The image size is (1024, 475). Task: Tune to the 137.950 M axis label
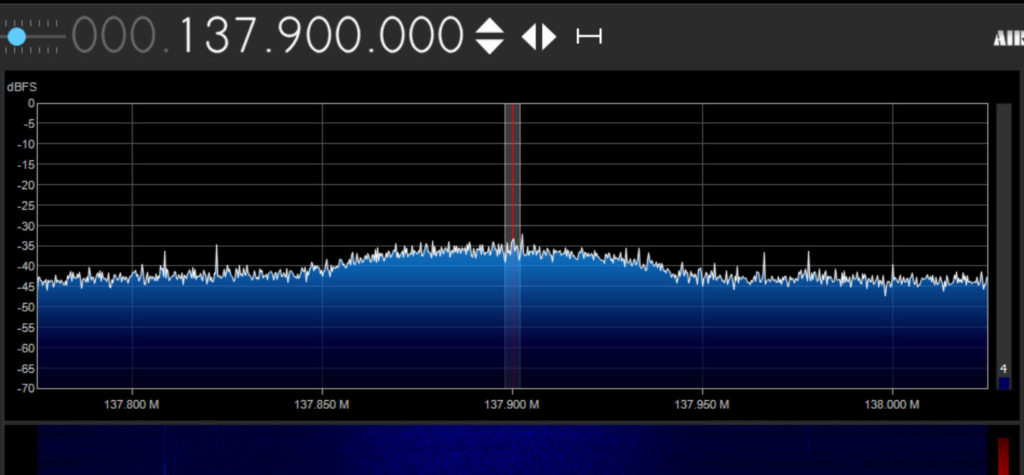[x=702, y=405]
